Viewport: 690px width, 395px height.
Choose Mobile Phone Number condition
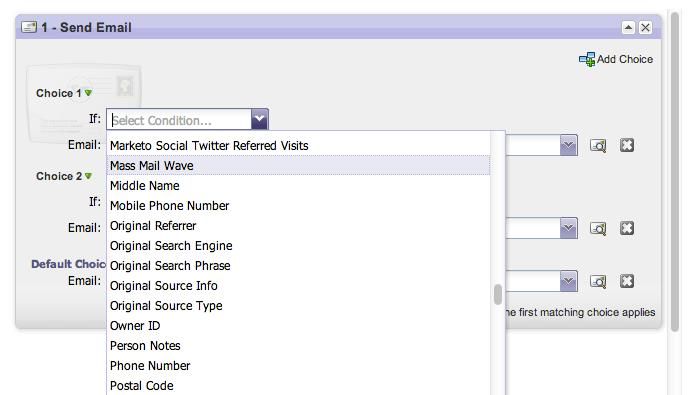pyautogui.click(x=298, y=205)
